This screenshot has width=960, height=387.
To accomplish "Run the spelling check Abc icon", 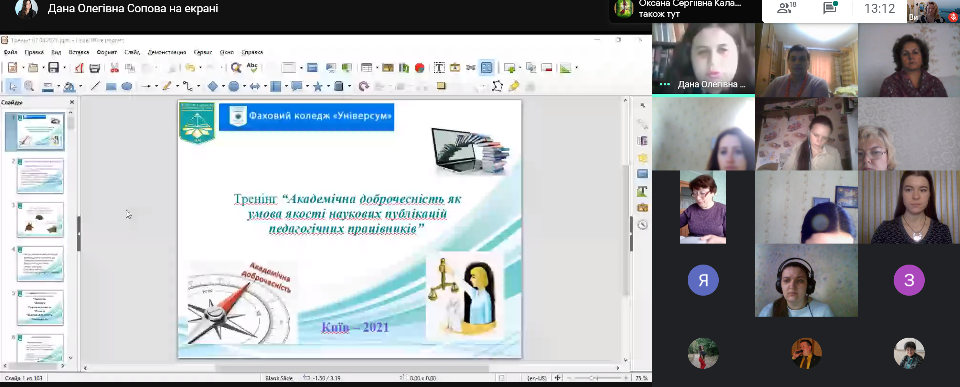I will click(252, 67).
